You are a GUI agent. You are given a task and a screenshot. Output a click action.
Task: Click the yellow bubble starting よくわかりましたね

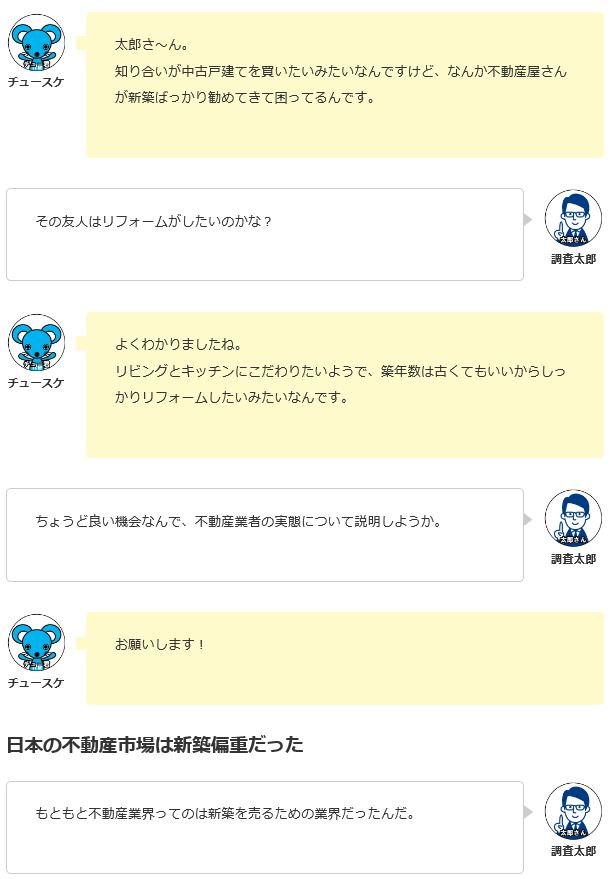coord(345,385)
